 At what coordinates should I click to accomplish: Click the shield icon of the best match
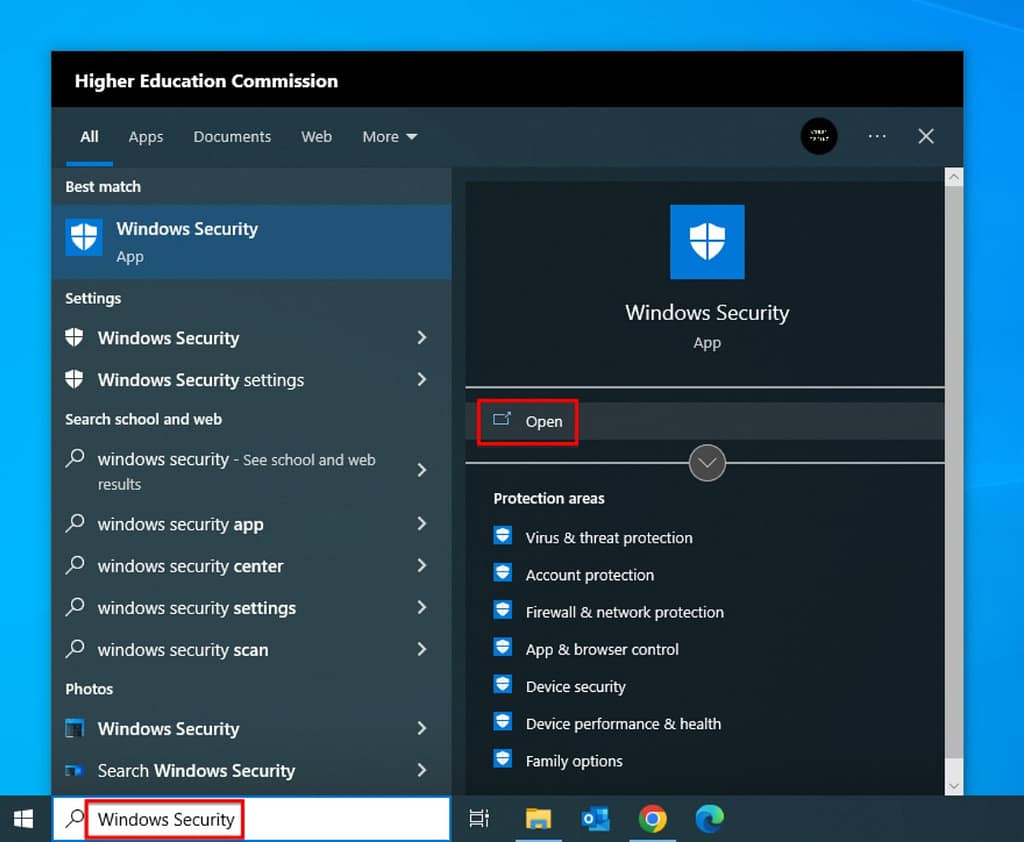click(84, 238)
